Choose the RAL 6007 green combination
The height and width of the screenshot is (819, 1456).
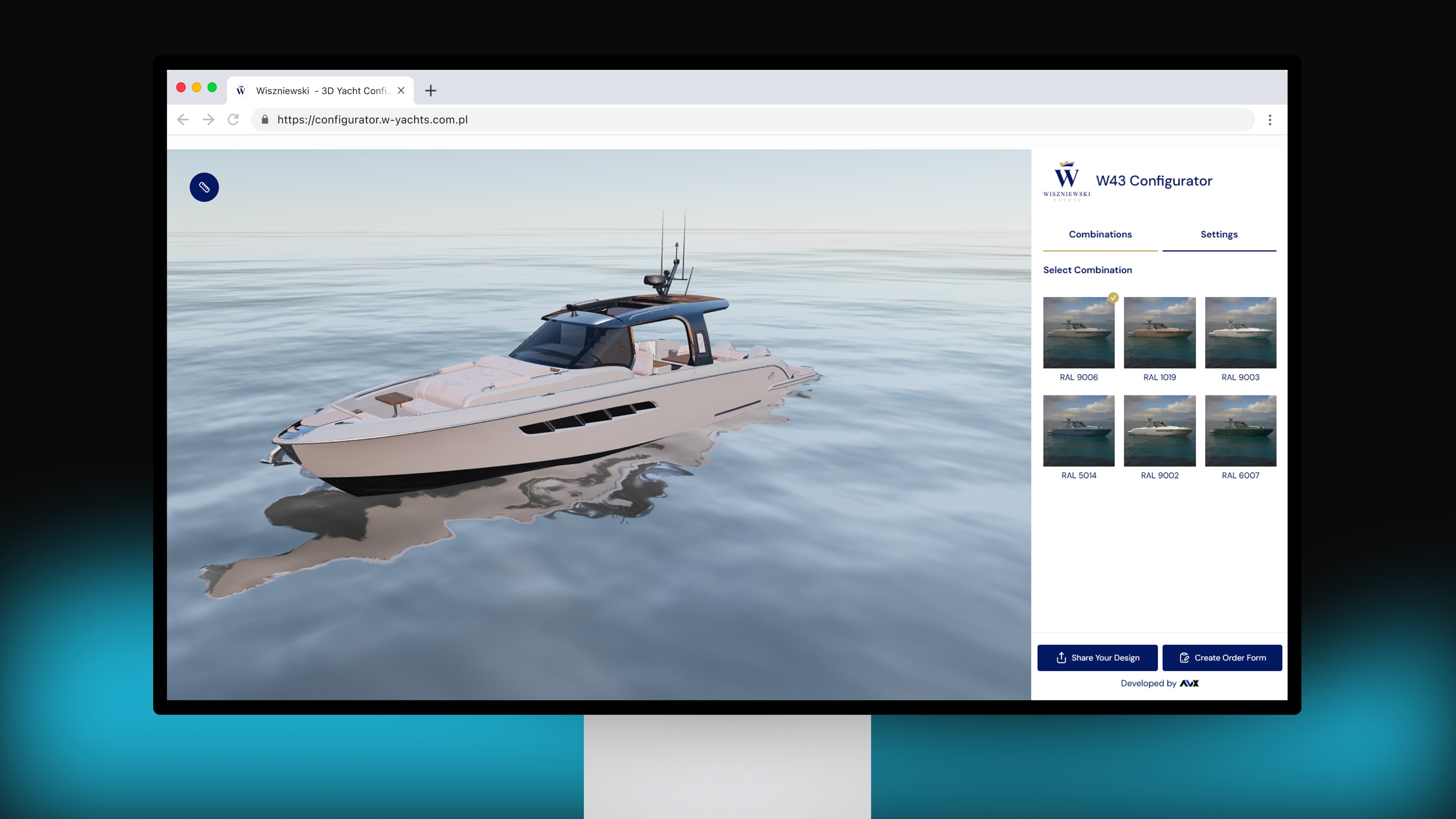click(x=1240, y=431)
